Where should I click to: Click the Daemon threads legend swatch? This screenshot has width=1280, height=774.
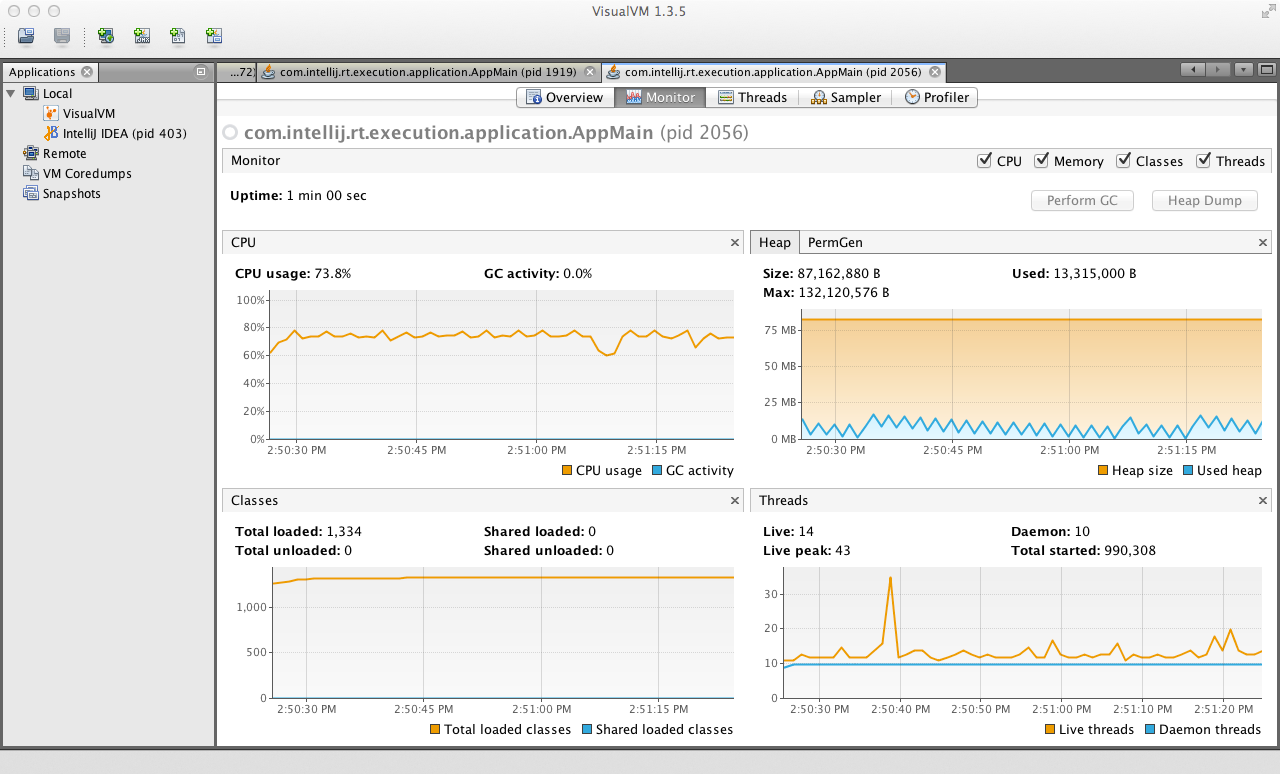[1149, 729]
